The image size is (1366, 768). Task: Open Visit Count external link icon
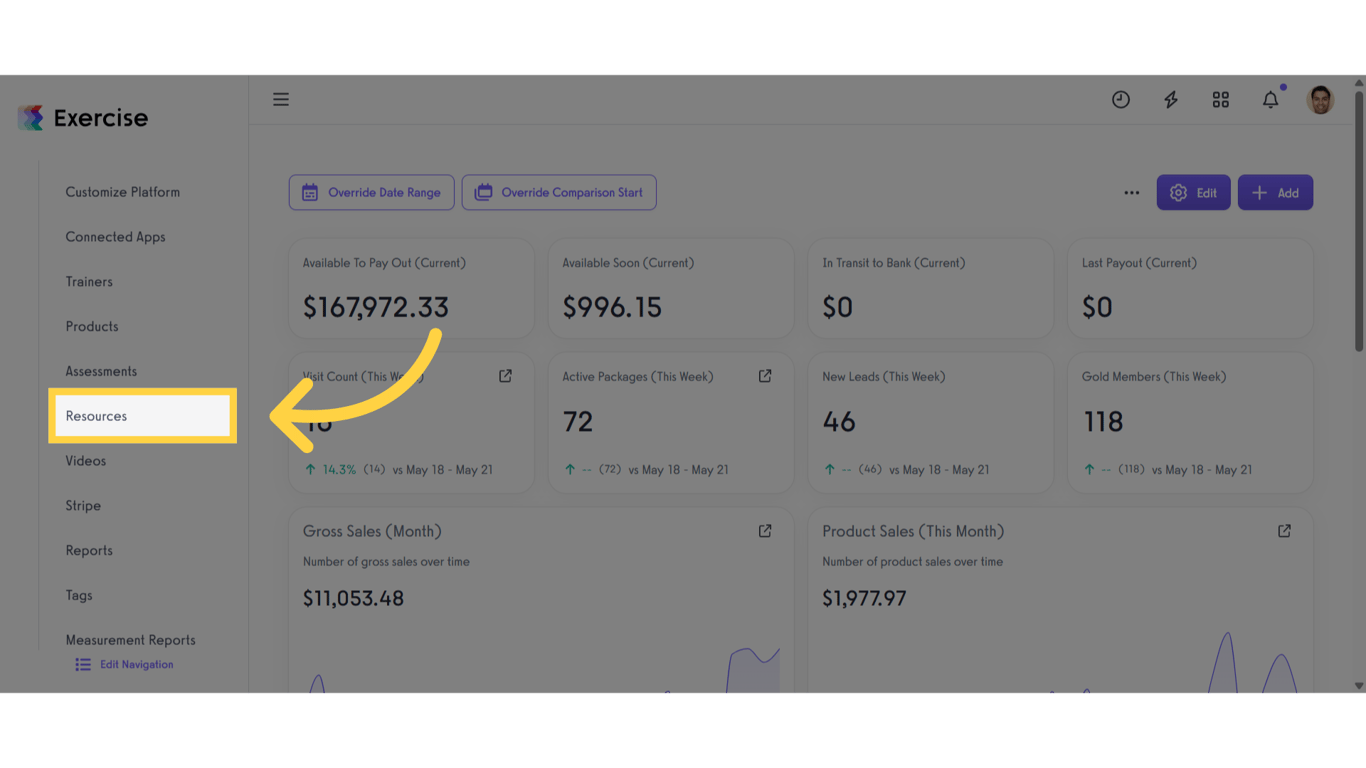tap(505, 376)
